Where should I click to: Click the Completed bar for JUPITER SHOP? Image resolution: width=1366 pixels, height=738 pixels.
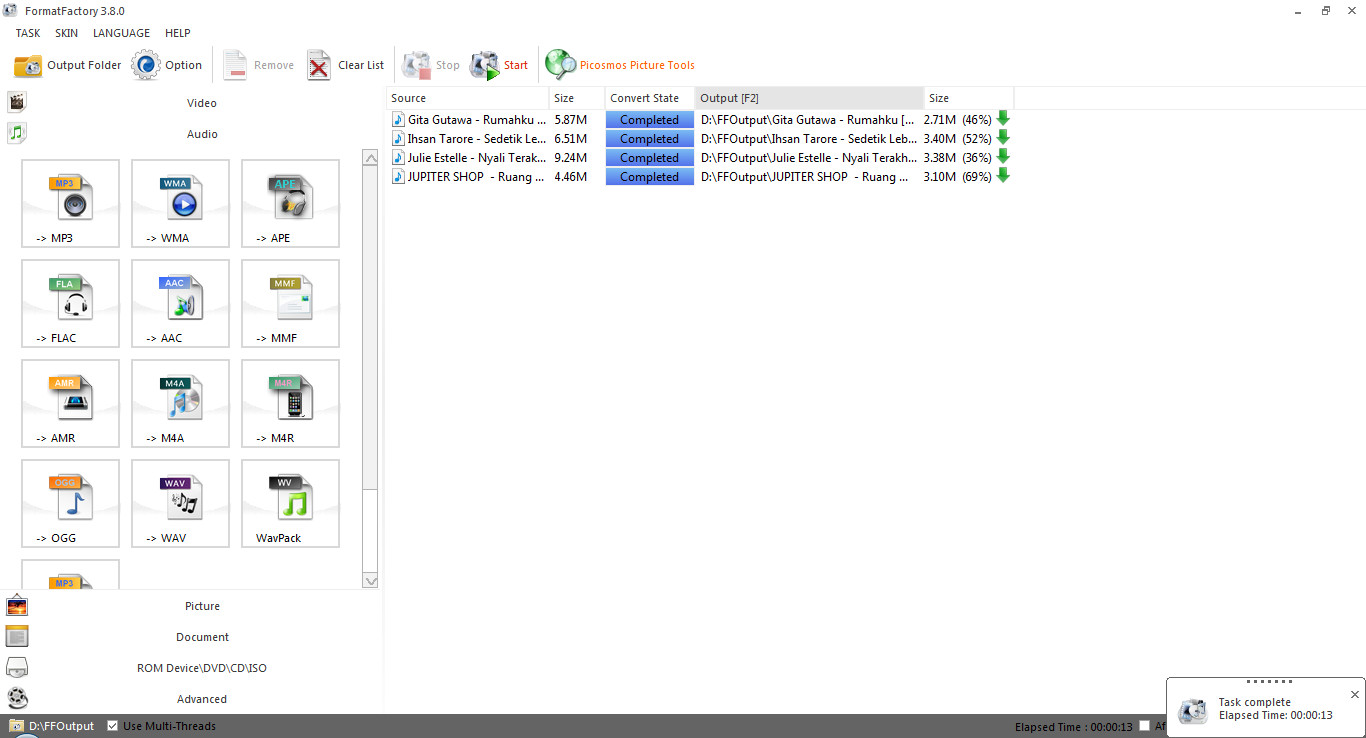[x=649, y=176]
